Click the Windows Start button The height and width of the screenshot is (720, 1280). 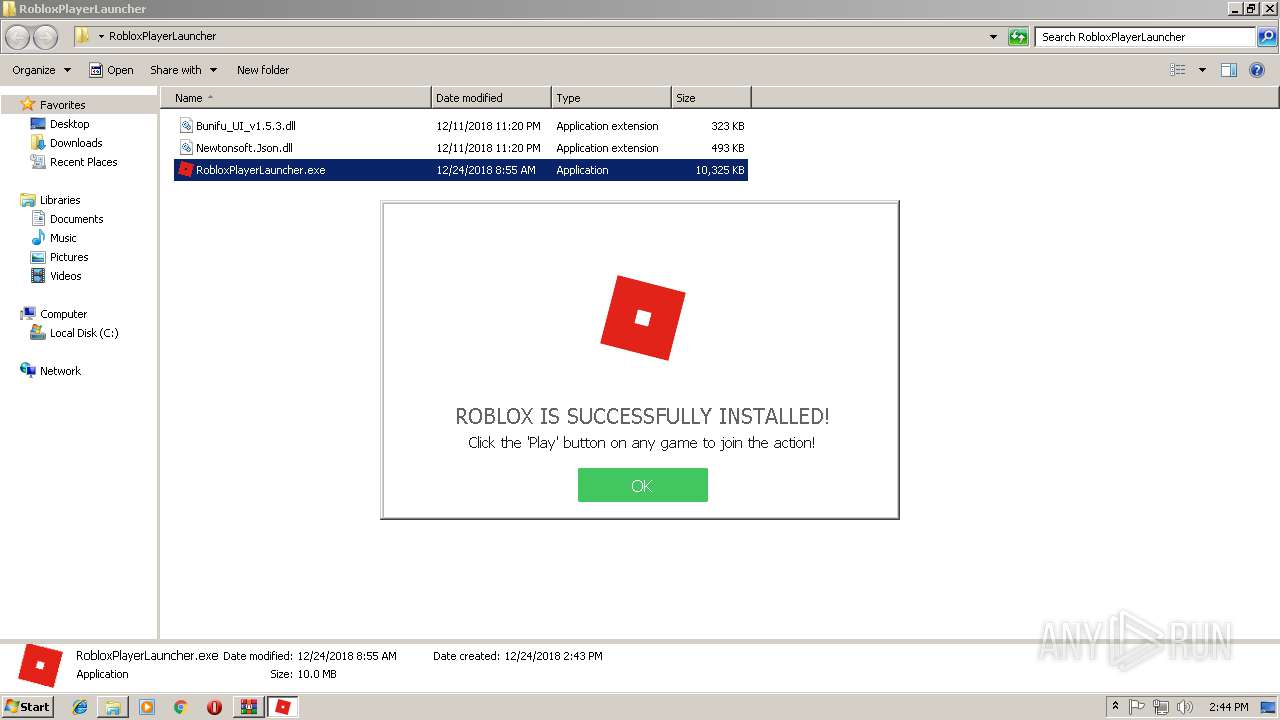coord(27,706)
